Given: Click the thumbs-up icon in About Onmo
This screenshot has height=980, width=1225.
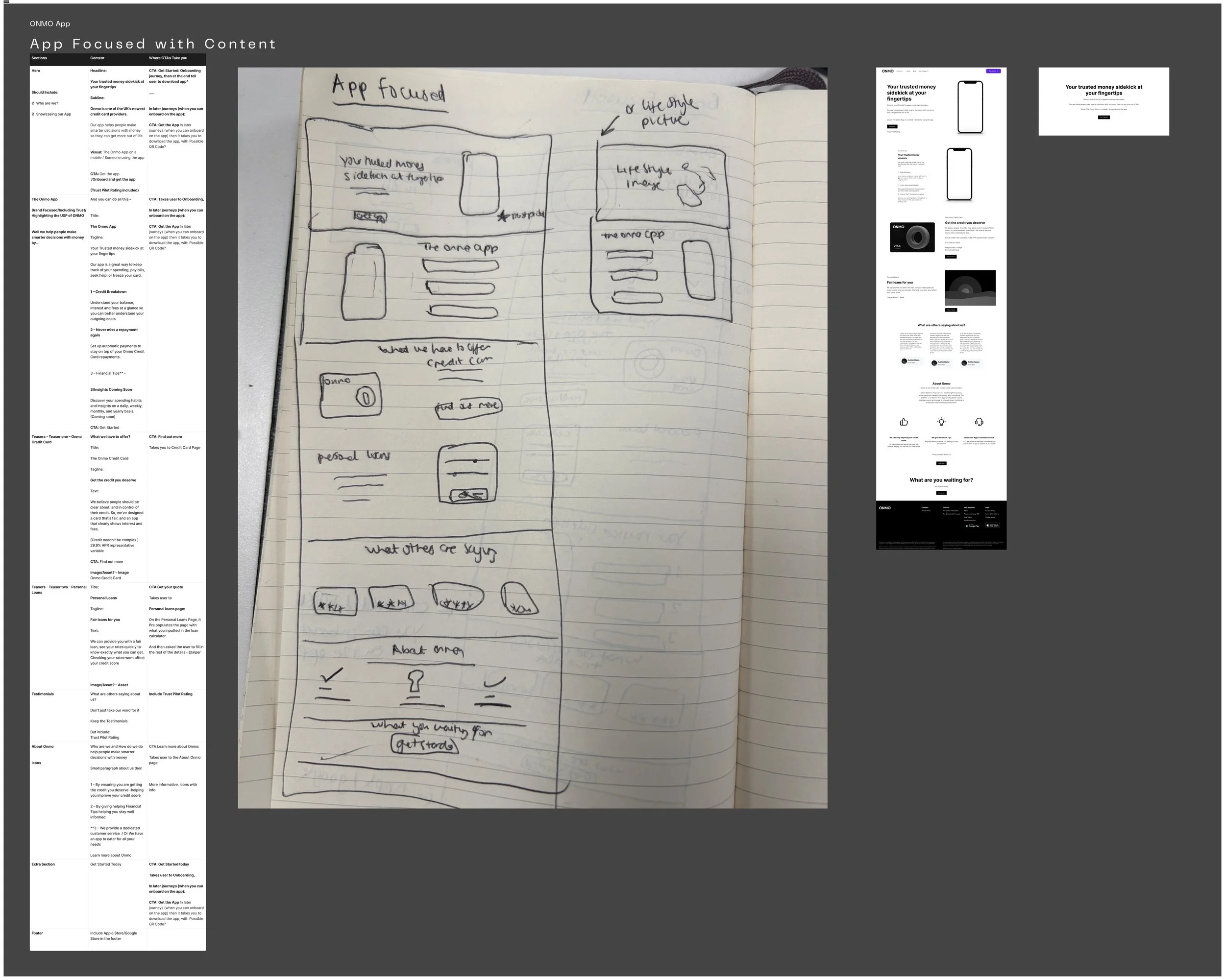Looking at the screenshot, I should (904, 422).
